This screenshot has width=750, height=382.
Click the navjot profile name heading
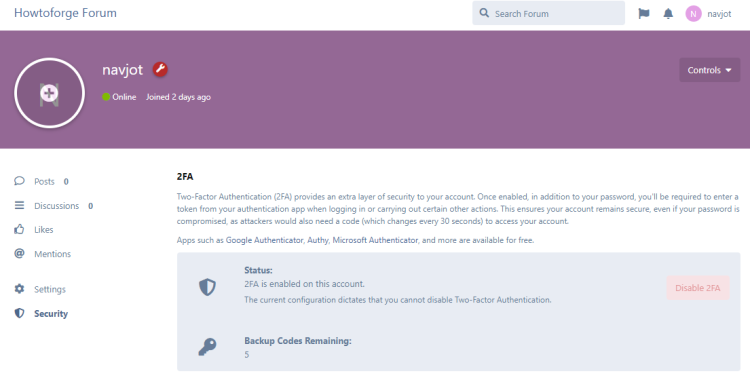(122, 70)
